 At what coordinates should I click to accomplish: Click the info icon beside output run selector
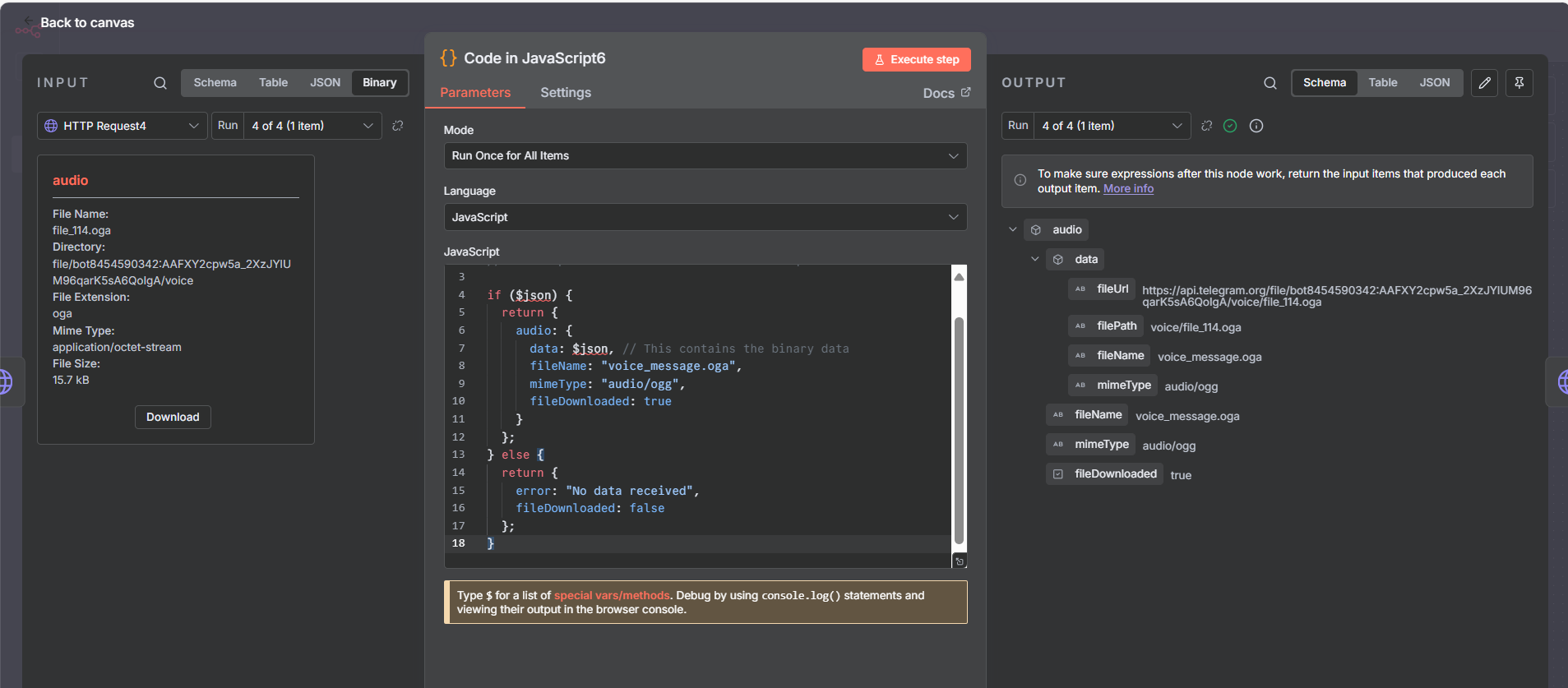[x=1256, y=126]
